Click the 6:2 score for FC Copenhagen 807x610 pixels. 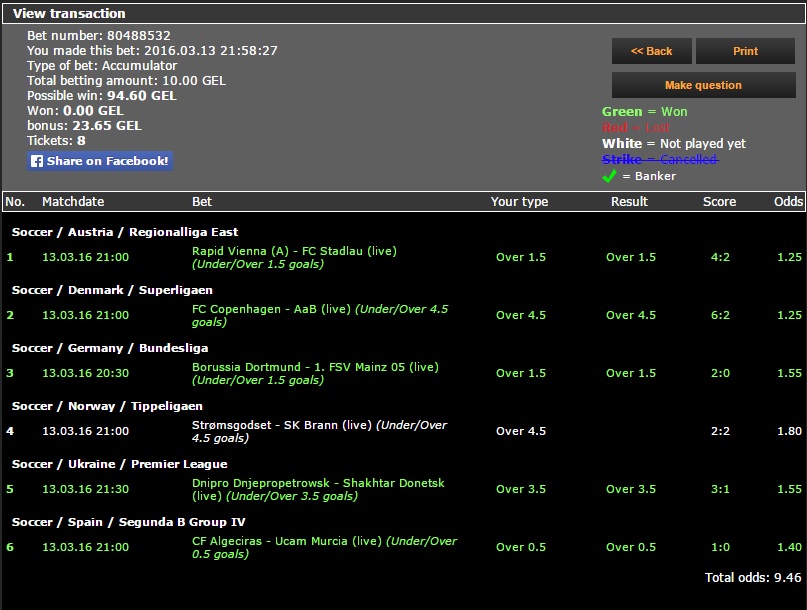(720, 315)
